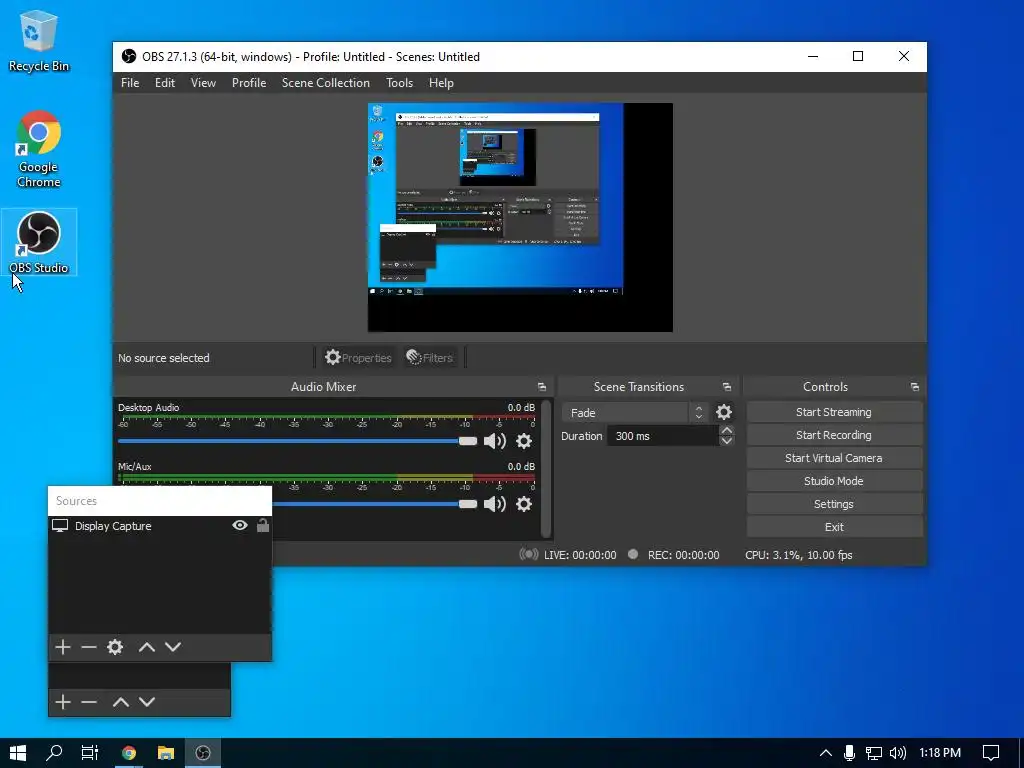Open the system volume tray icon
This screenshot has height=768, width=1024.
898,753
